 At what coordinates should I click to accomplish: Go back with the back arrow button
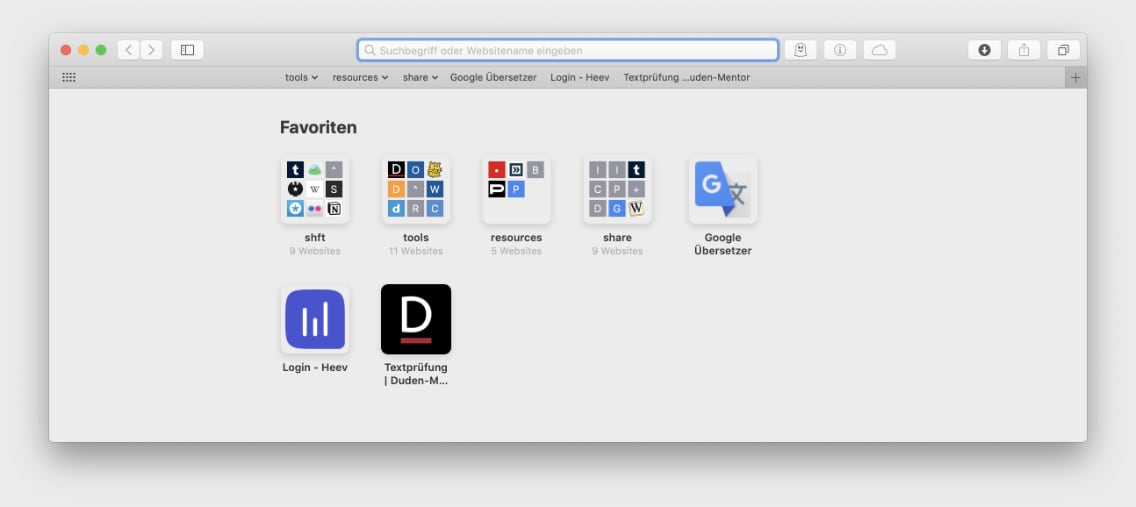[128, 50]
